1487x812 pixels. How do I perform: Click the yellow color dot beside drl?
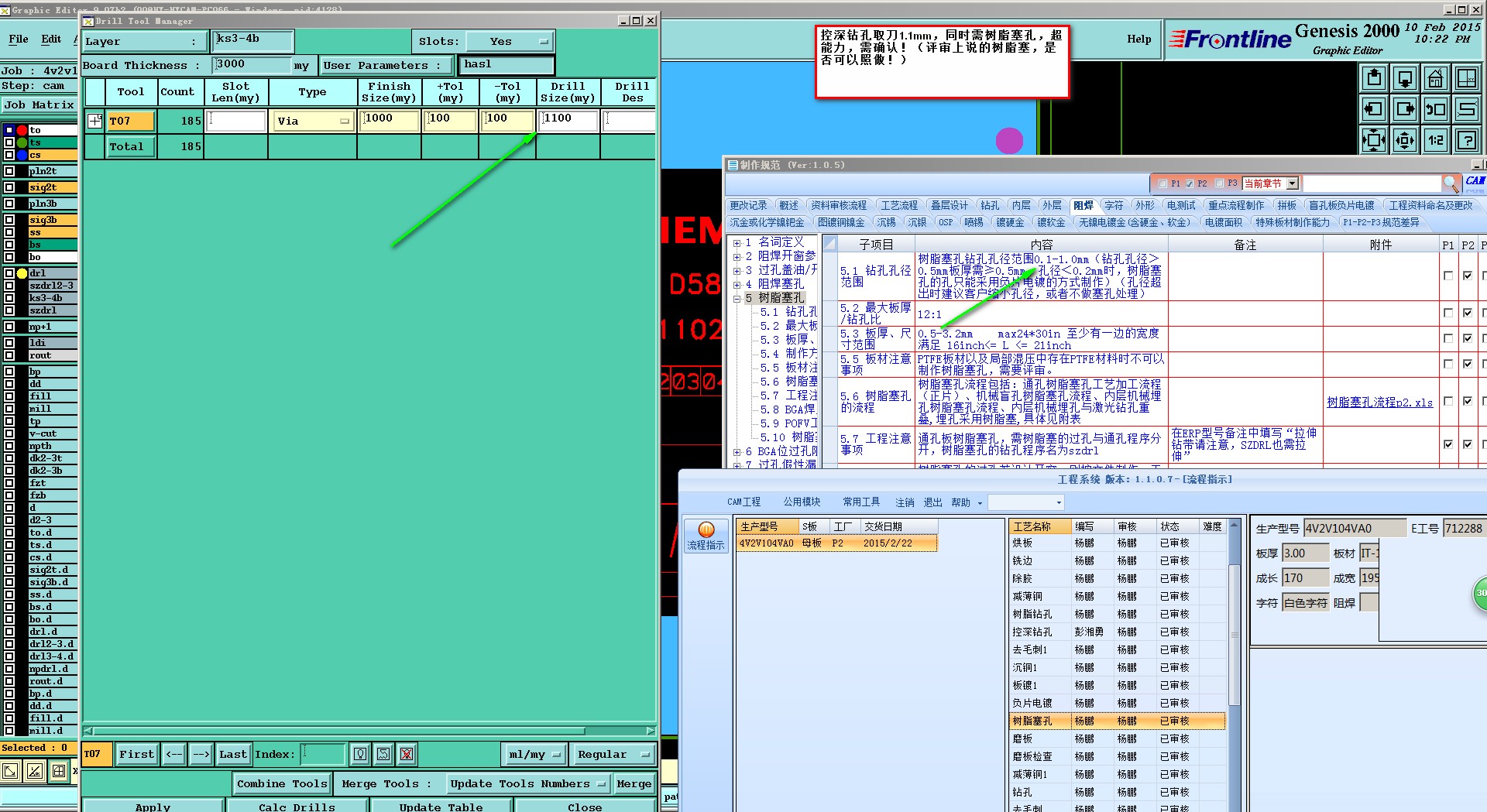(22, 273)
